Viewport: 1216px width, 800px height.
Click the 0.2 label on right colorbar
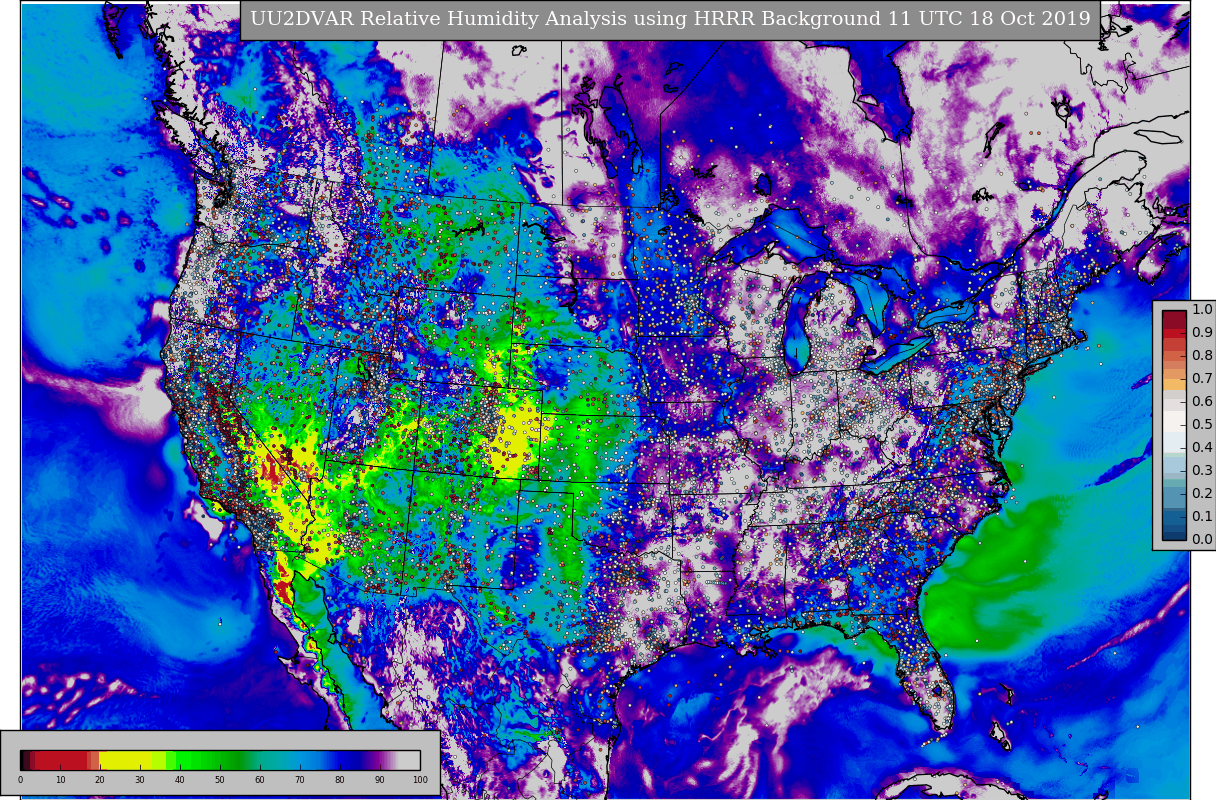click(x=1202, y=493)
